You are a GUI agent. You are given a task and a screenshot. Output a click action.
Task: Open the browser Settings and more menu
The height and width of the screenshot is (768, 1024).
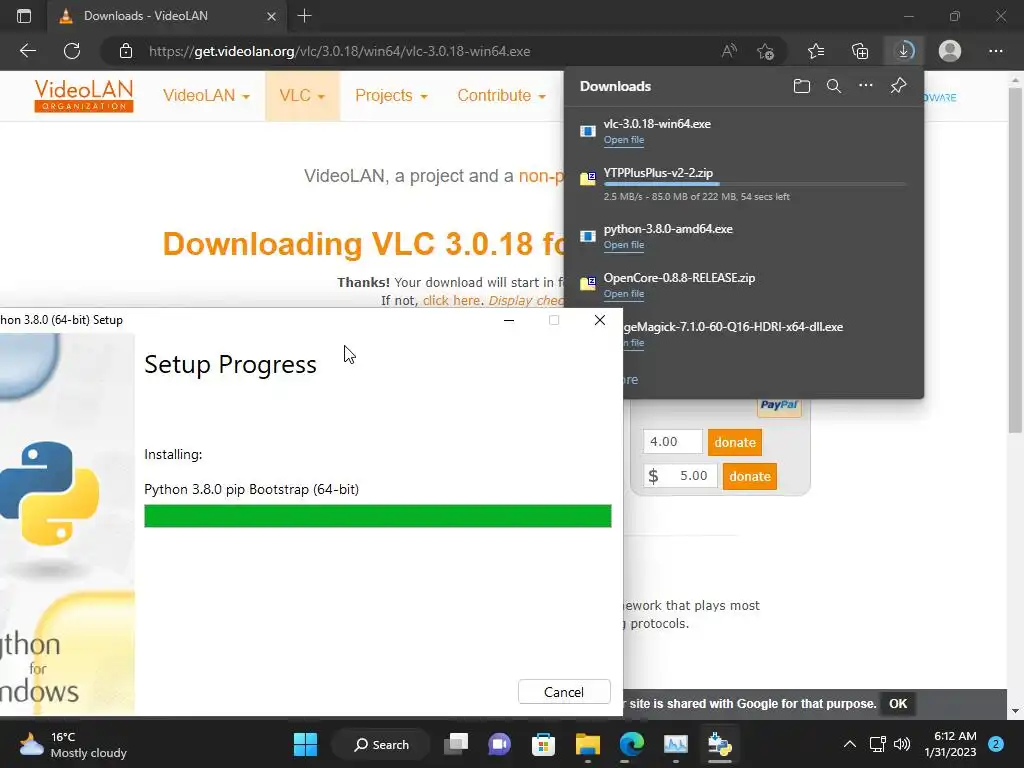(x=995, y=51)
